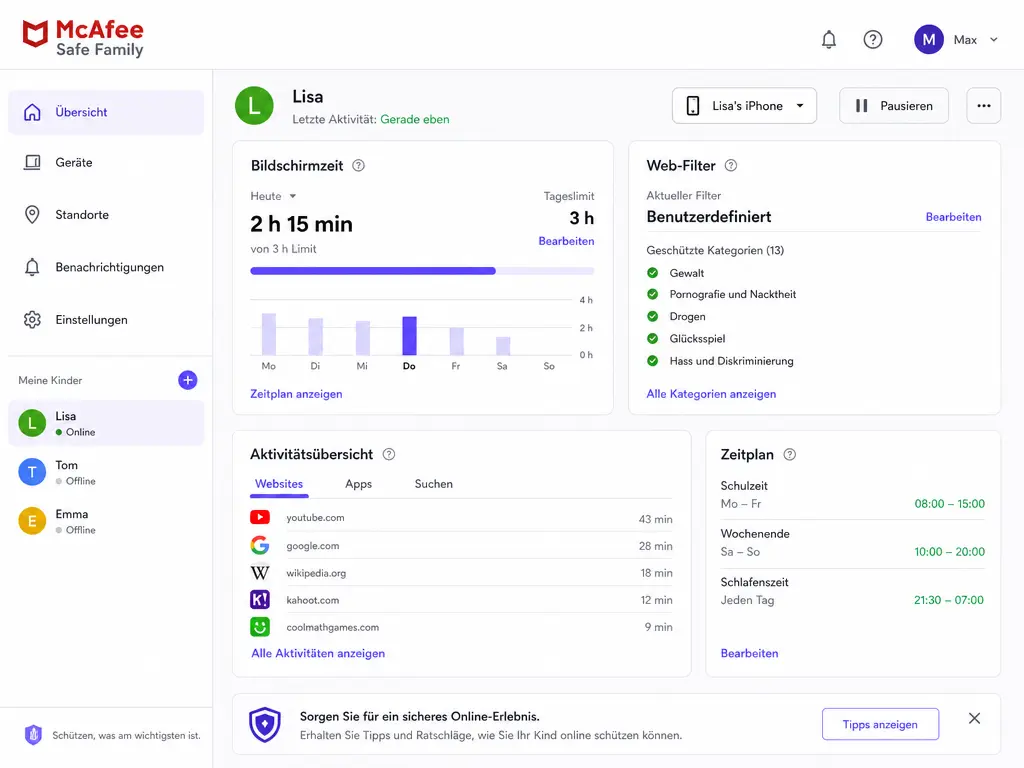Select the Fr bar in the chart
This screenshot has width=1024, height=768.
coord(456,342)
